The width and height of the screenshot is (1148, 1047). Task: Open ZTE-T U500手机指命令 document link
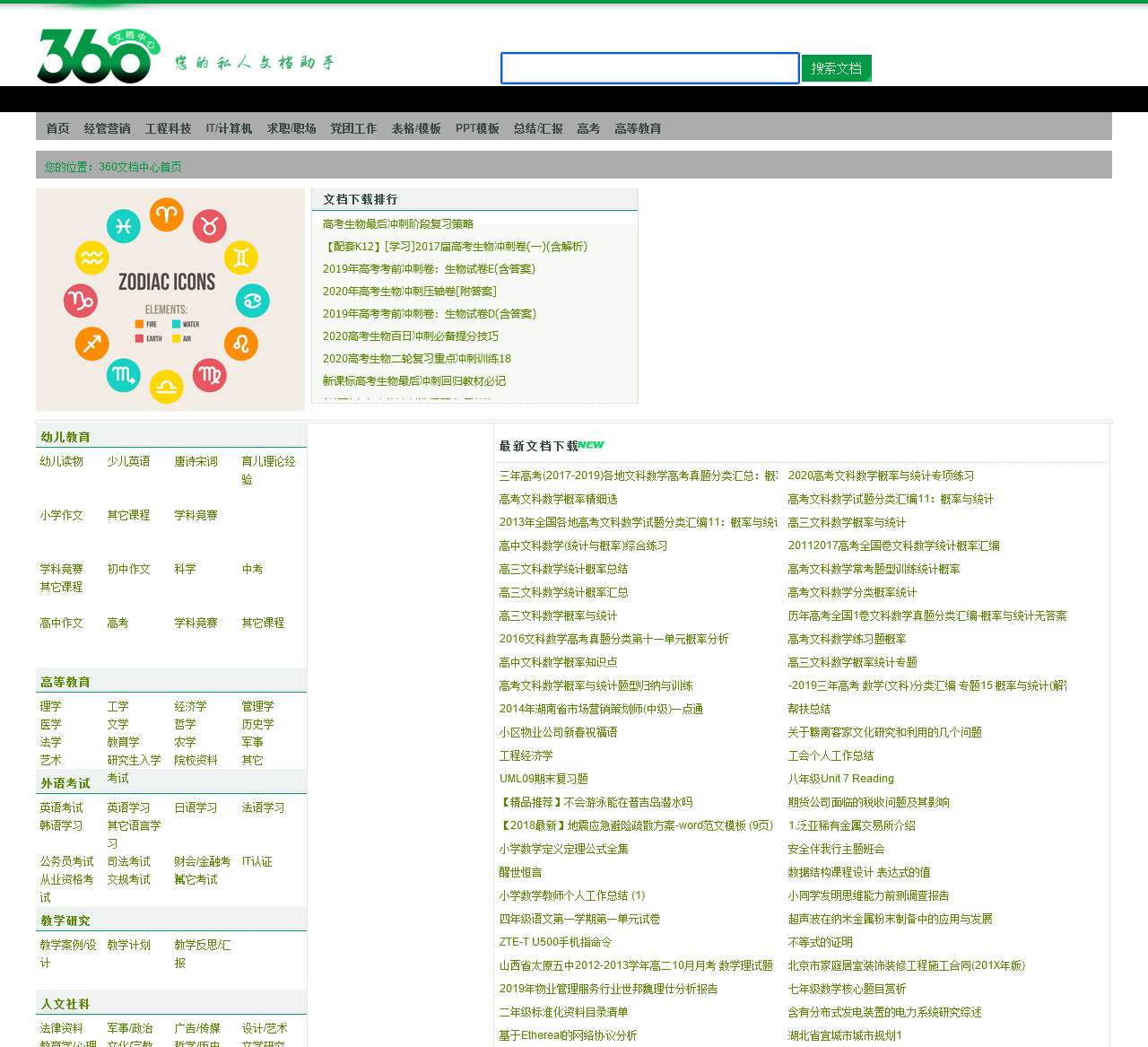pos(555,942)
